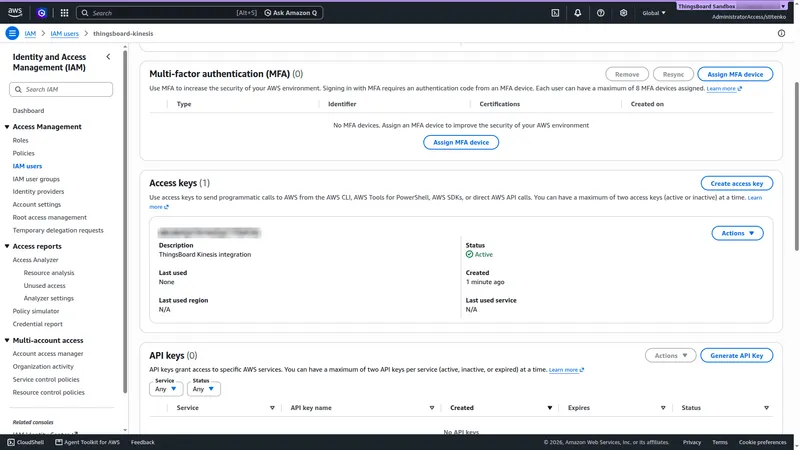The height and width of the screenshot is (450, 800).
Task: Click the centered Assign MFA device button
Action: click(x=461, y=142)
